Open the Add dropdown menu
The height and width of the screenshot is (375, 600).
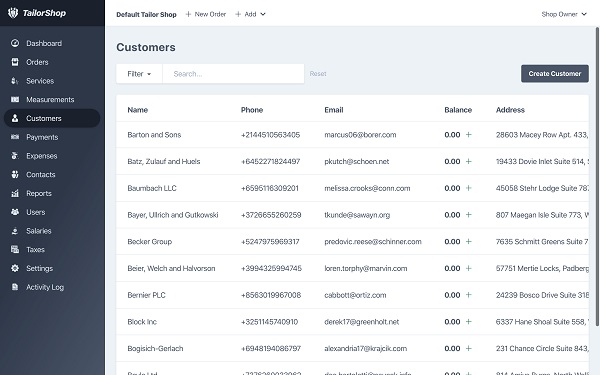[x=250, y=14]
